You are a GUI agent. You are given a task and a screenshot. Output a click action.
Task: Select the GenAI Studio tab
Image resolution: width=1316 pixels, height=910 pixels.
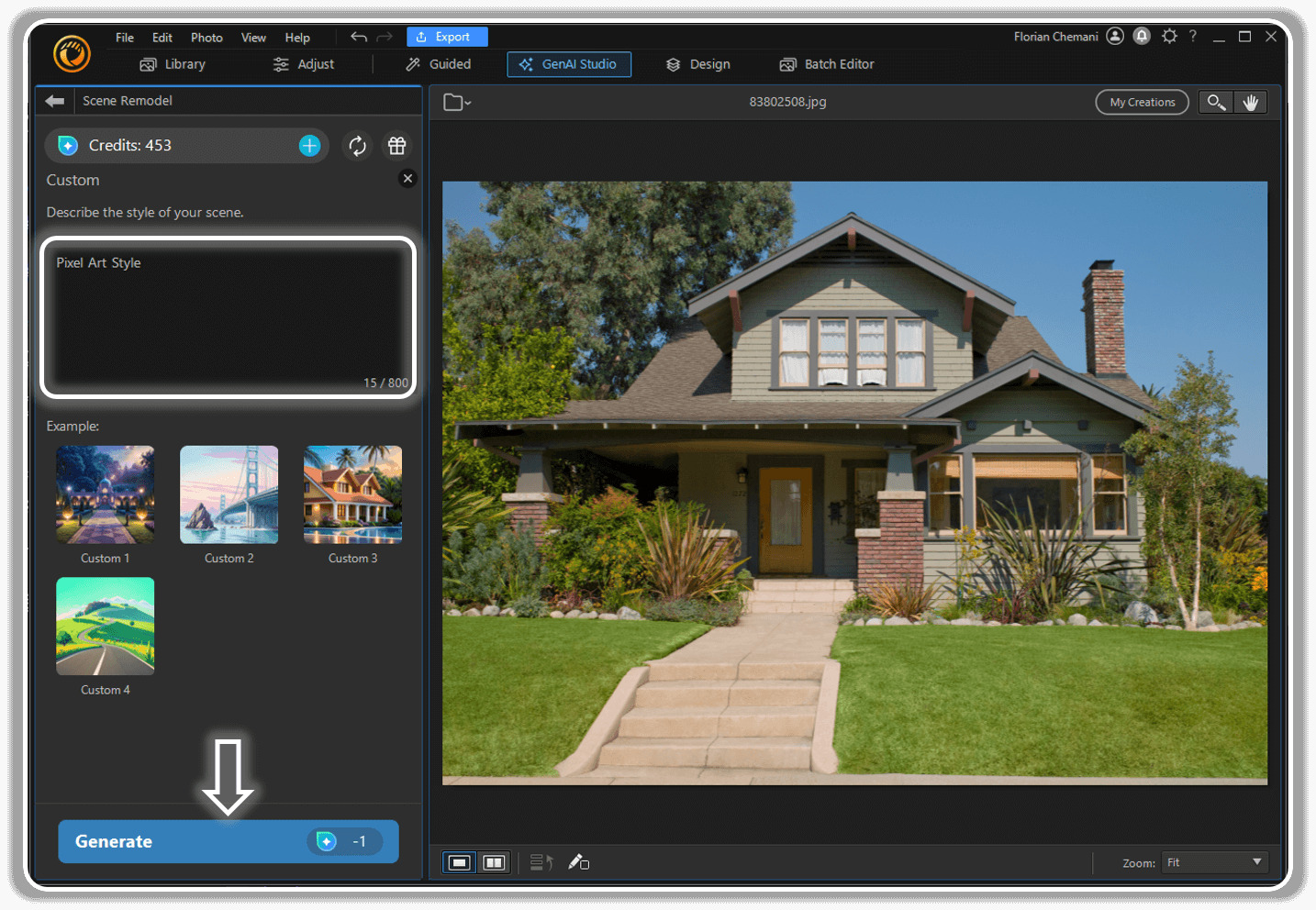[x=569, y=64]
